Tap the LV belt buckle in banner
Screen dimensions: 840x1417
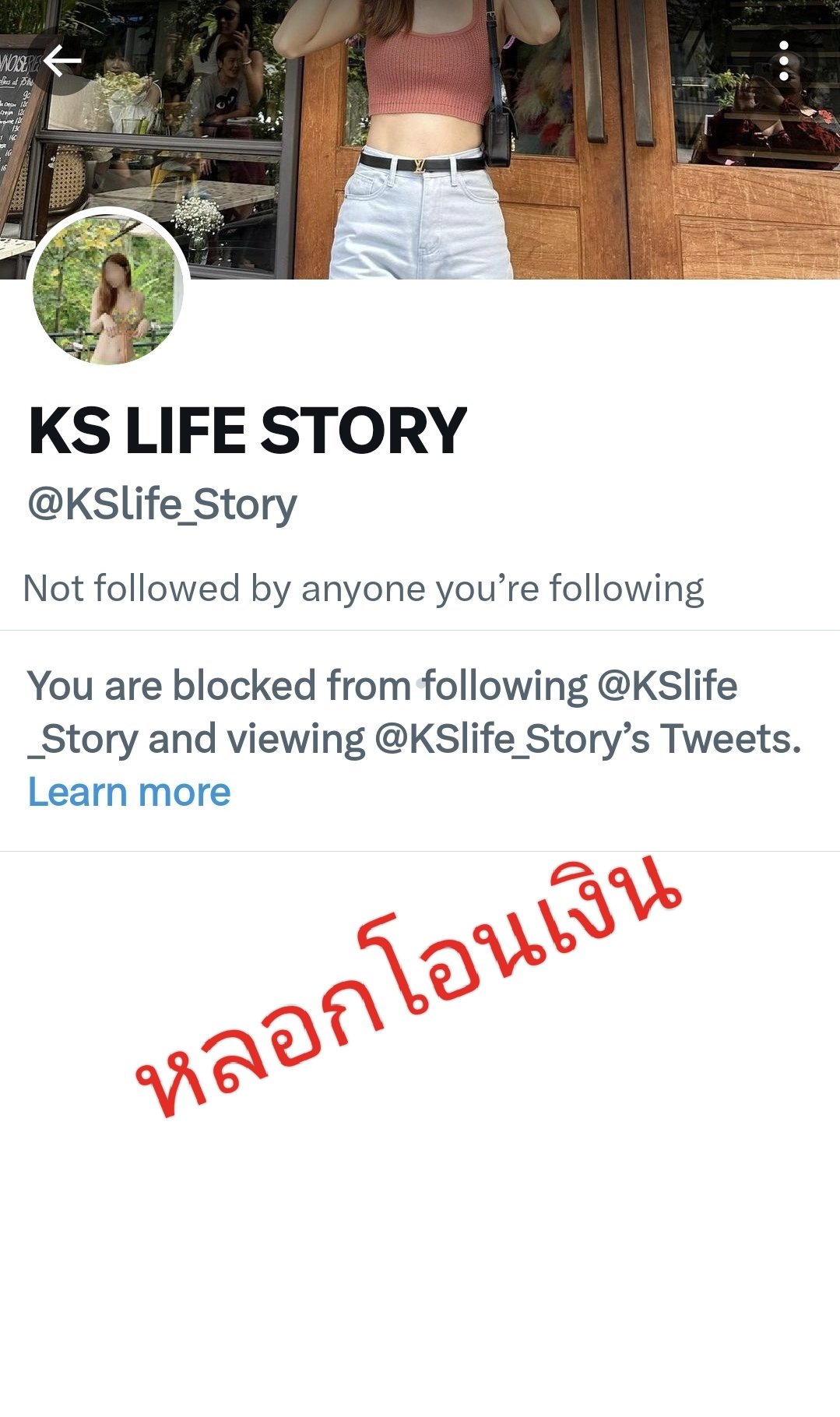coord(419,165)
